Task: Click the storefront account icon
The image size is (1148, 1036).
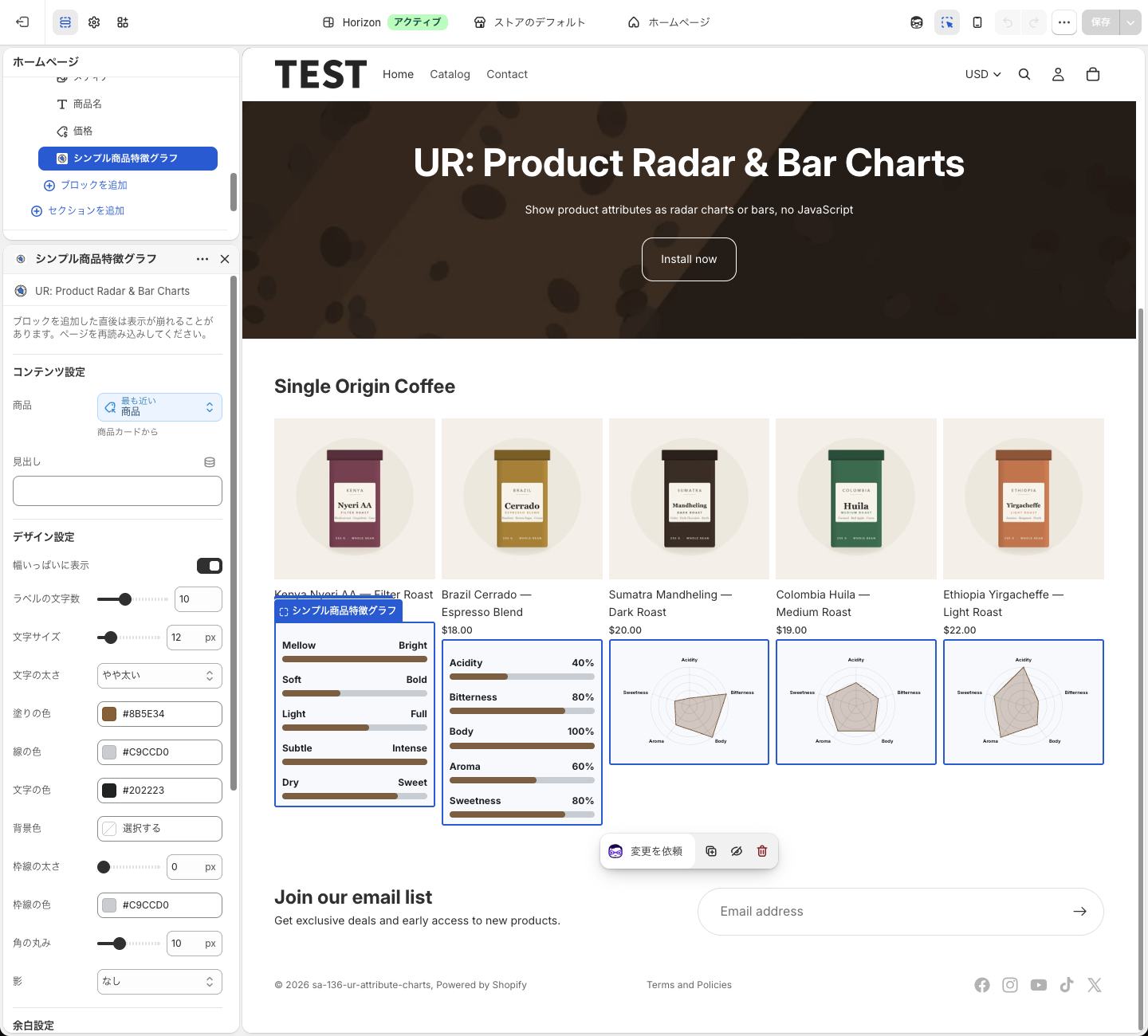Action: pos(1058,74)
